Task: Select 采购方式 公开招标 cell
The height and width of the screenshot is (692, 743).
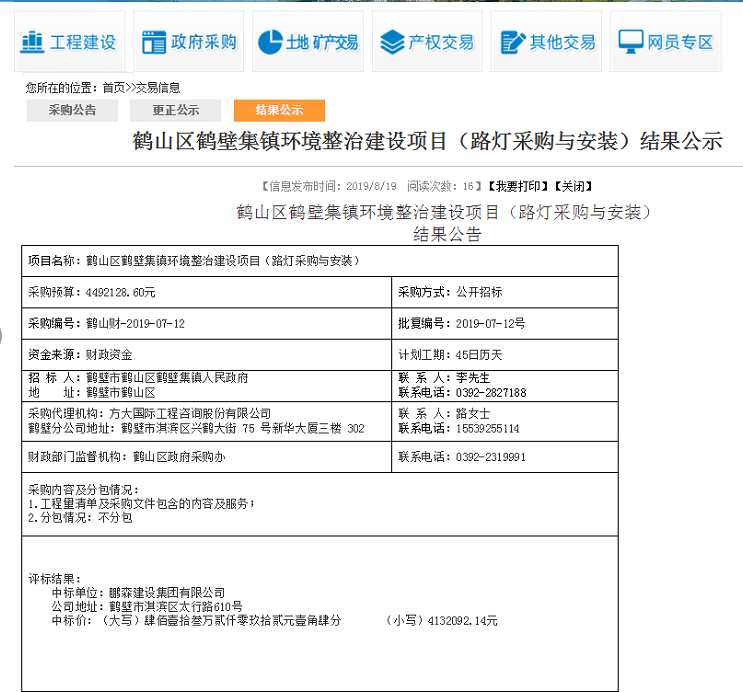Action: coord(505,292)
